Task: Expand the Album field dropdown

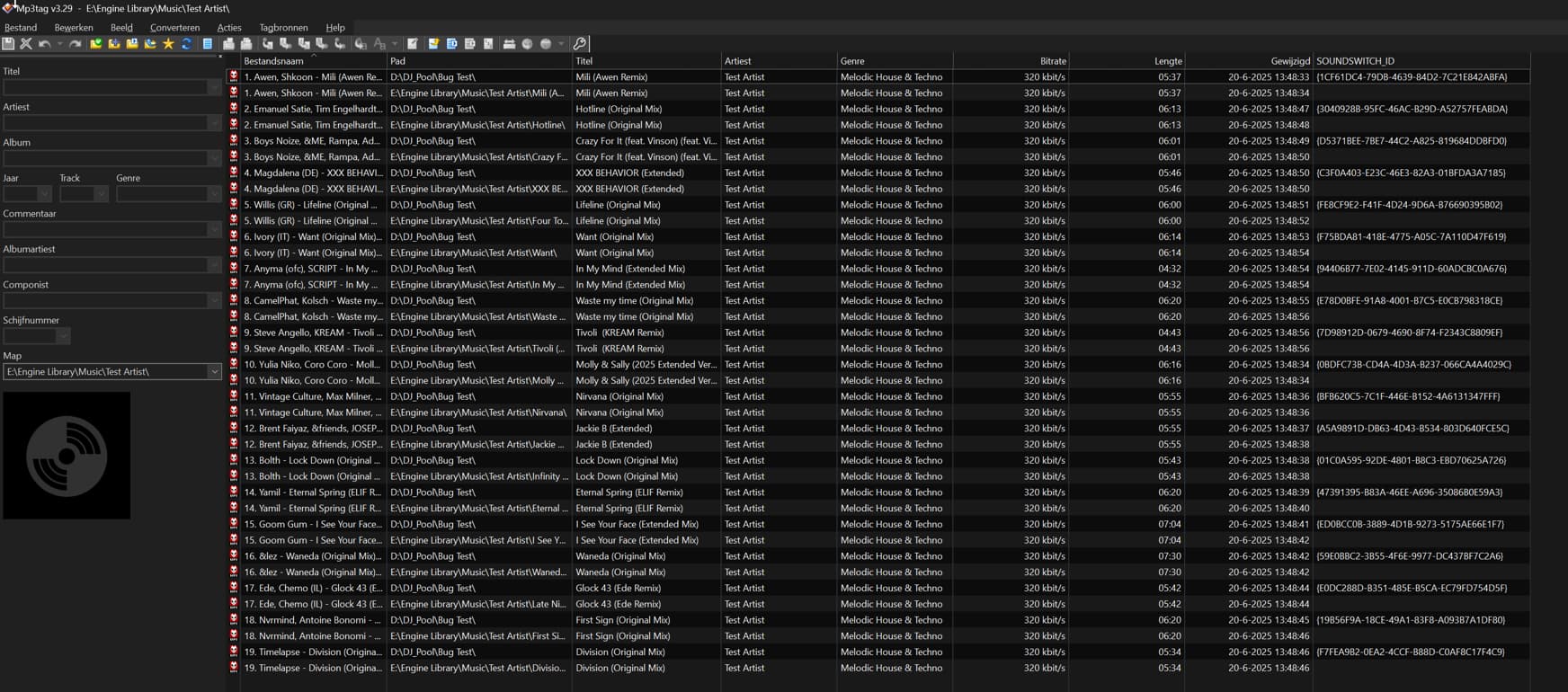Action: pos(214,158)
